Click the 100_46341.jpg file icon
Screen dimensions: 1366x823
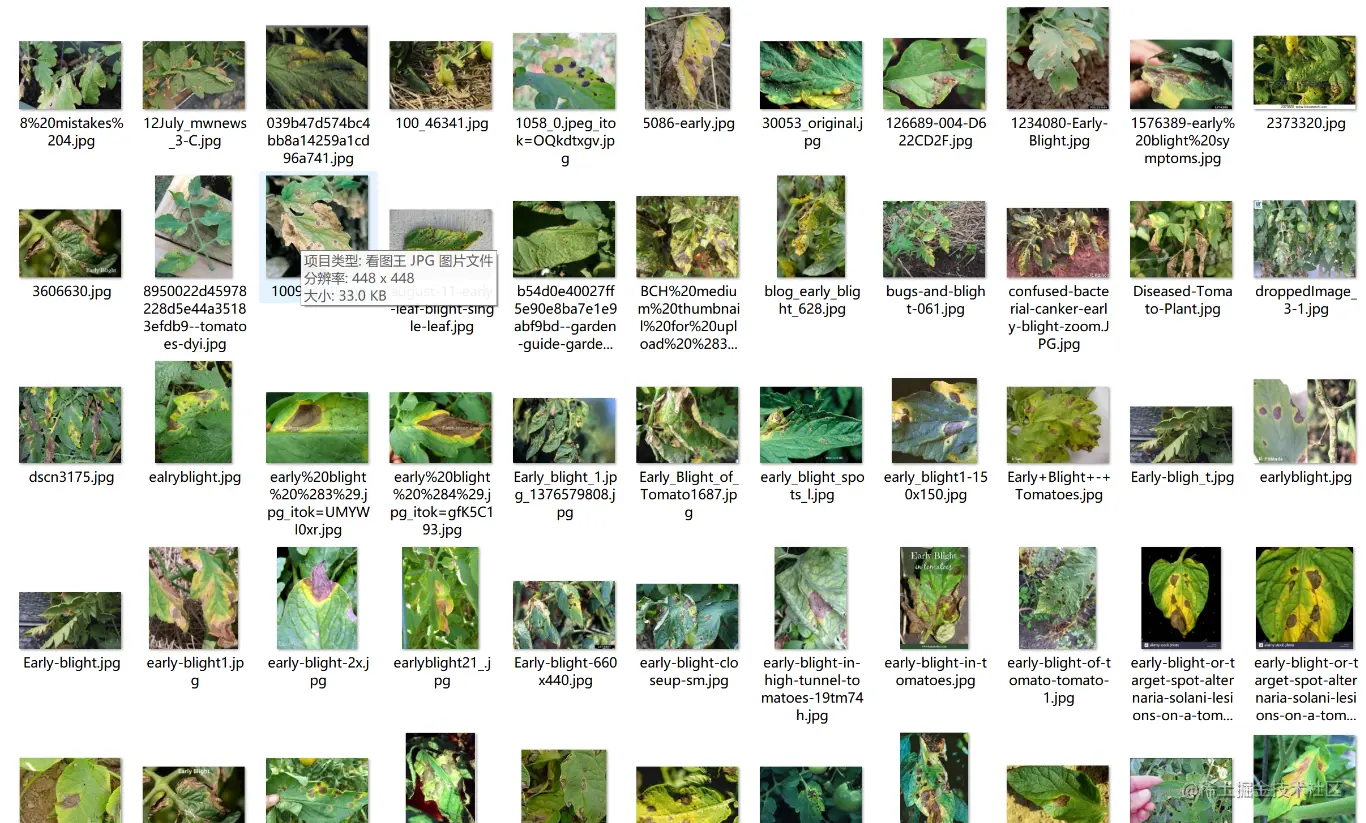[441, 75]
